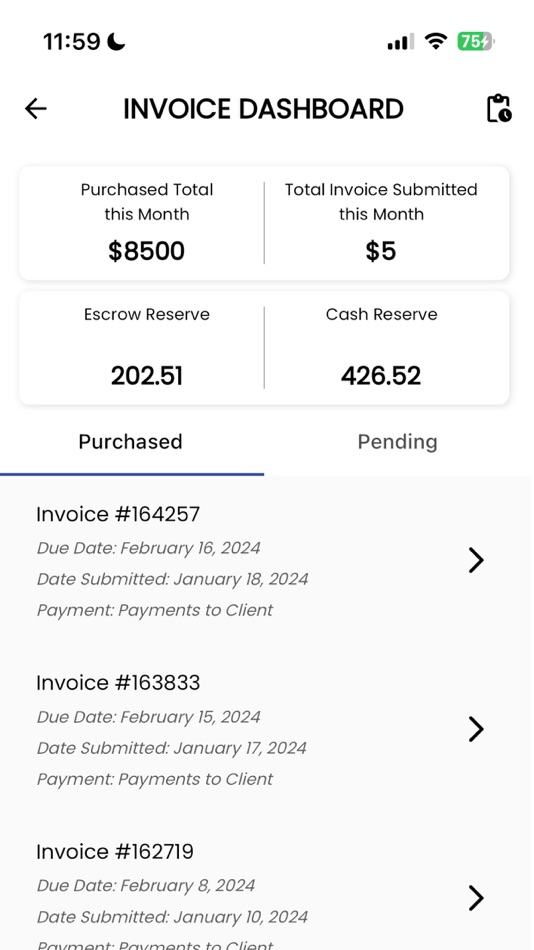Tap the Purchased Total $8500 amount
The image size is (534, 950).
click(x=147, y=251)
